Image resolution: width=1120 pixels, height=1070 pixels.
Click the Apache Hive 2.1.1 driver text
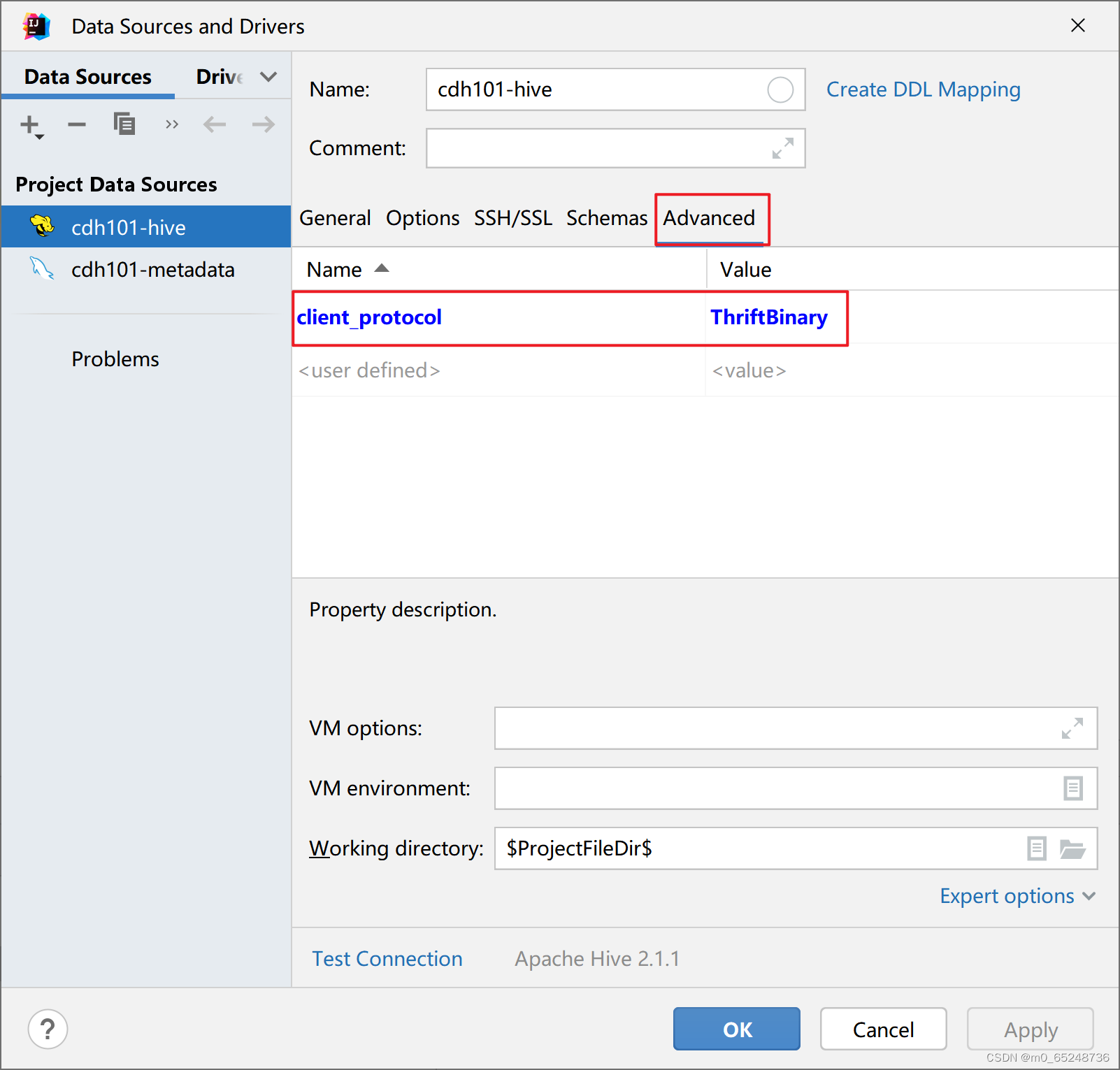point(597,959)
